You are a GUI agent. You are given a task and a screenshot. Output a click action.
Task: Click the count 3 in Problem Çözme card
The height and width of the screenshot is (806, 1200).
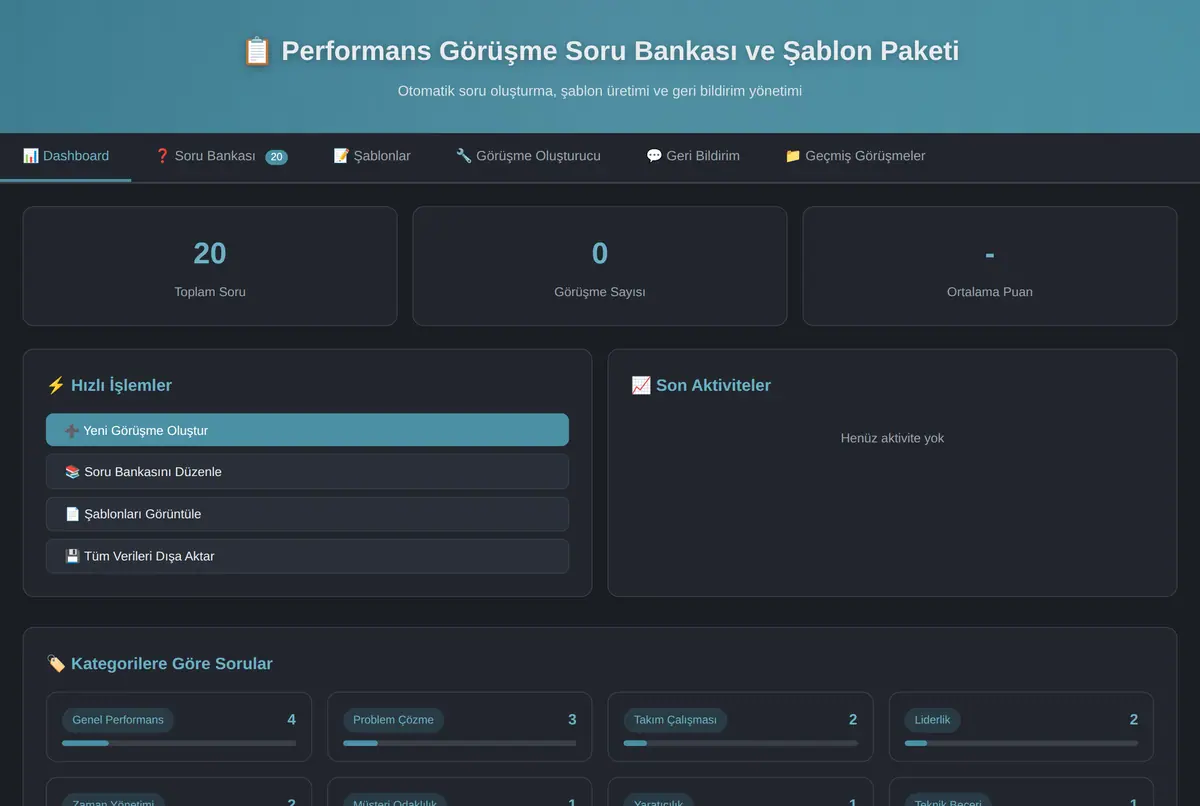(x=572, y=720)
